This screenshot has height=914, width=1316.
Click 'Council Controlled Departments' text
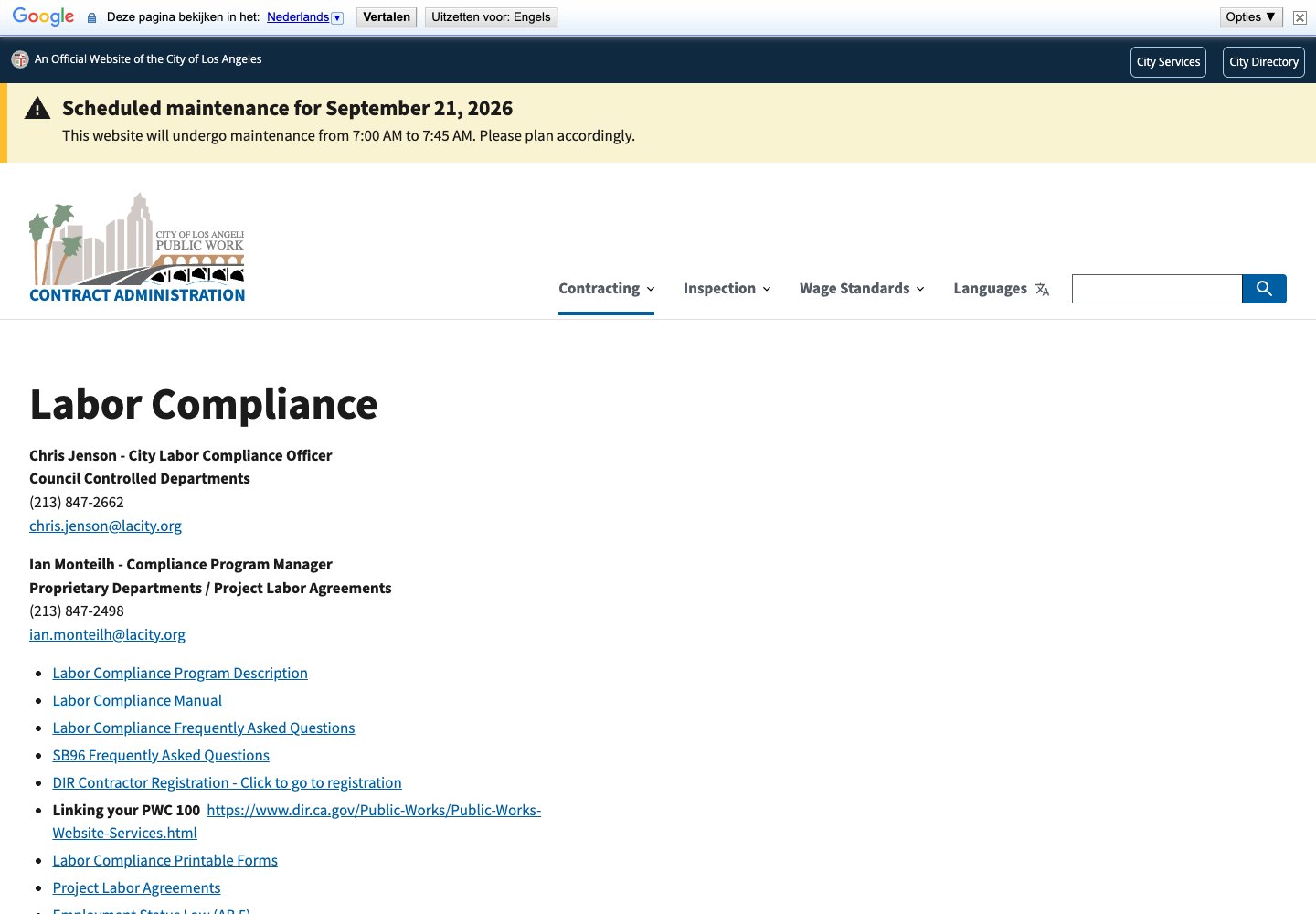point(140,478)
